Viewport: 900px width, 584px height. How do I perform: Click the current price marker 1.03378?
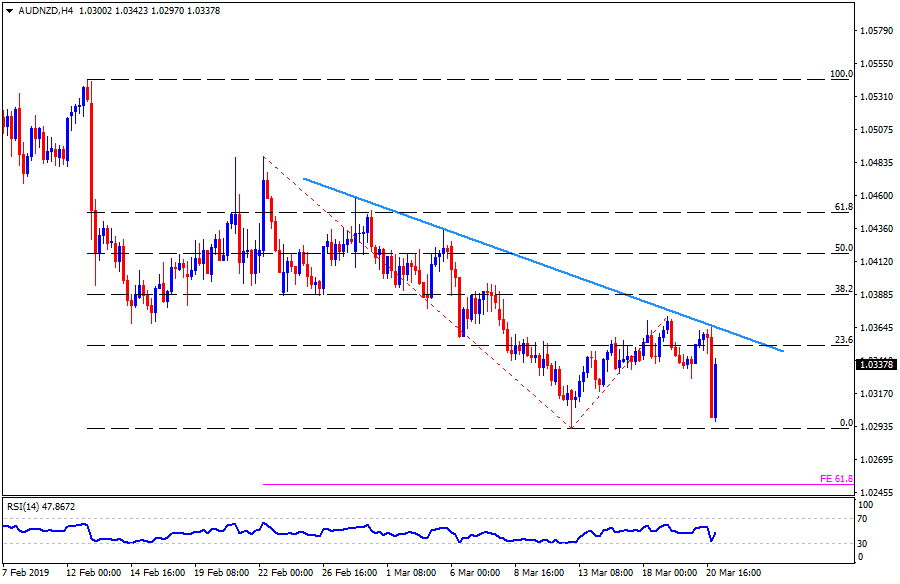pyautogui.click(x=876, y=365)
